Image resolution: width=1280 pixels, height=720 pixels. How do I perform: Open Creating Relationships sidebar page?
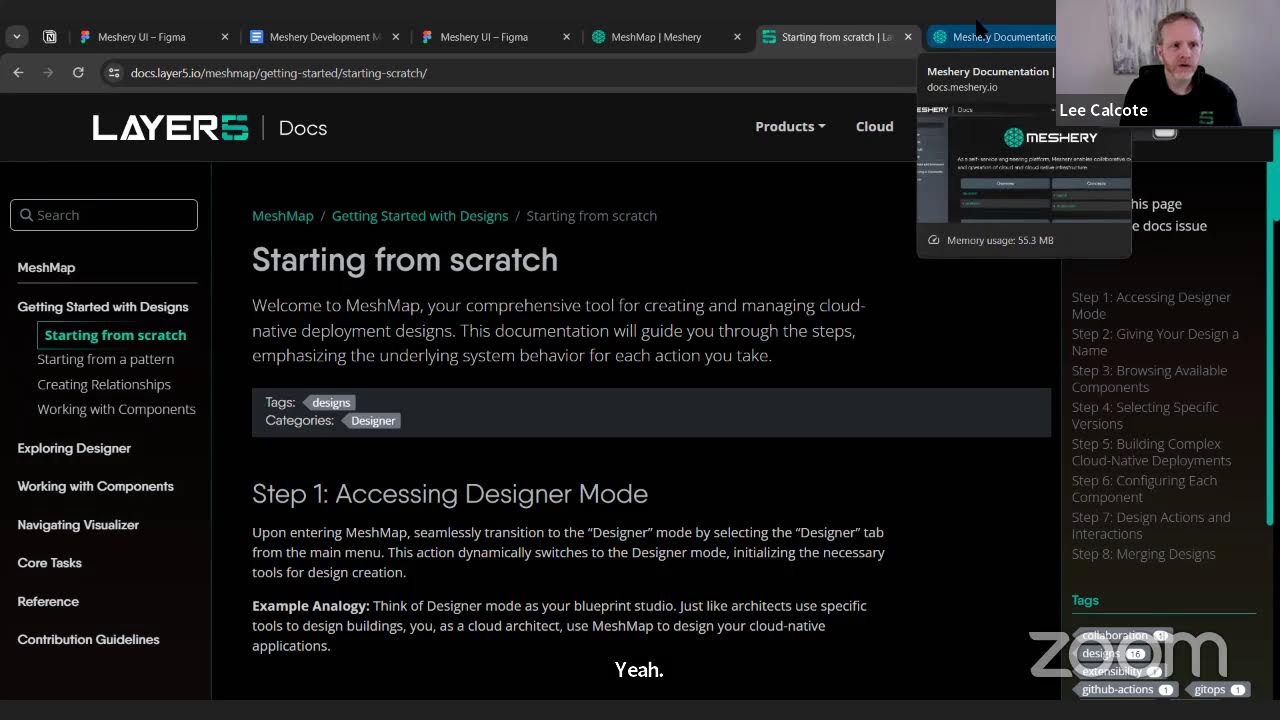[104, 384]
